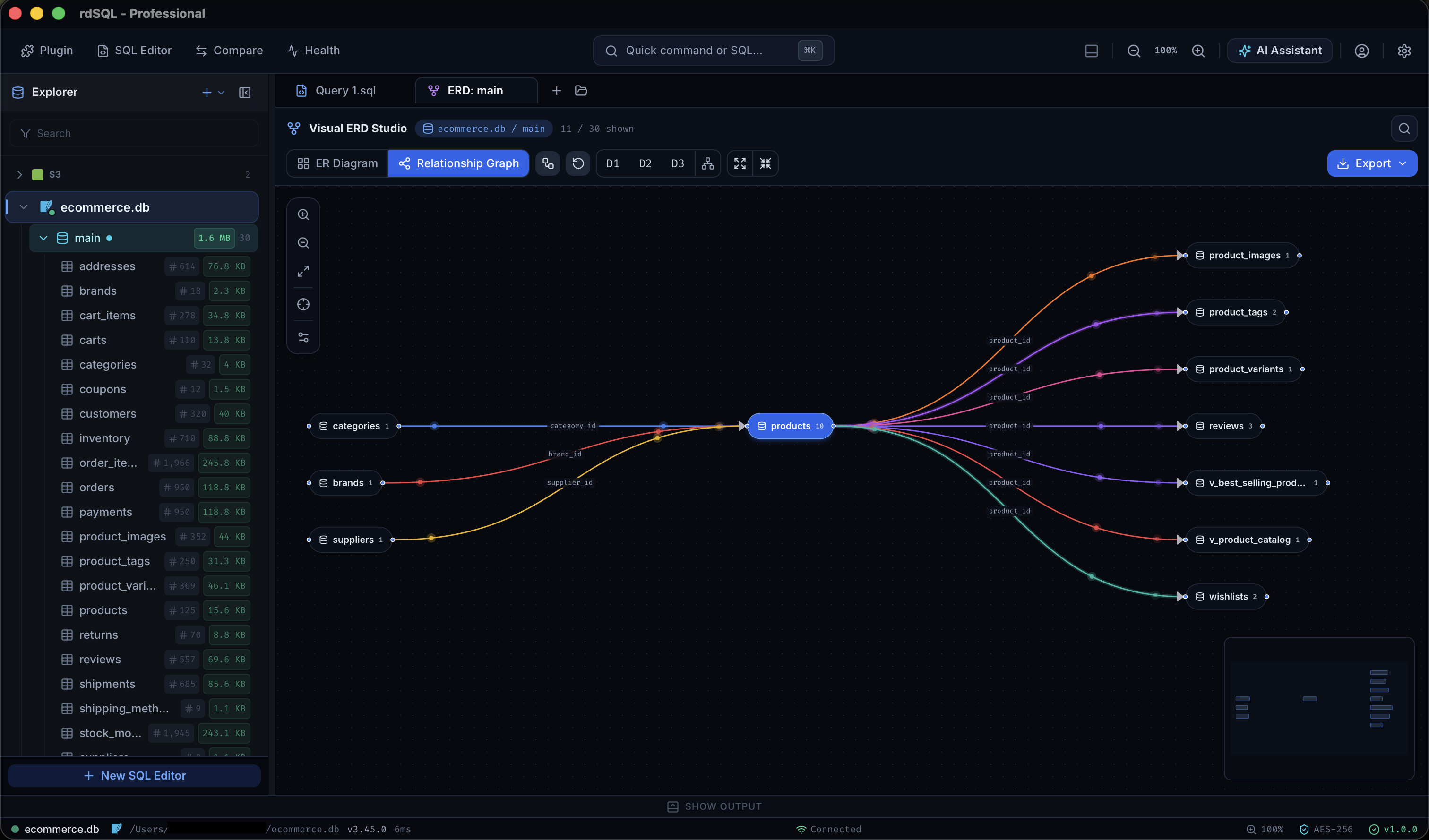Open the Health panel

pos(313,51)
